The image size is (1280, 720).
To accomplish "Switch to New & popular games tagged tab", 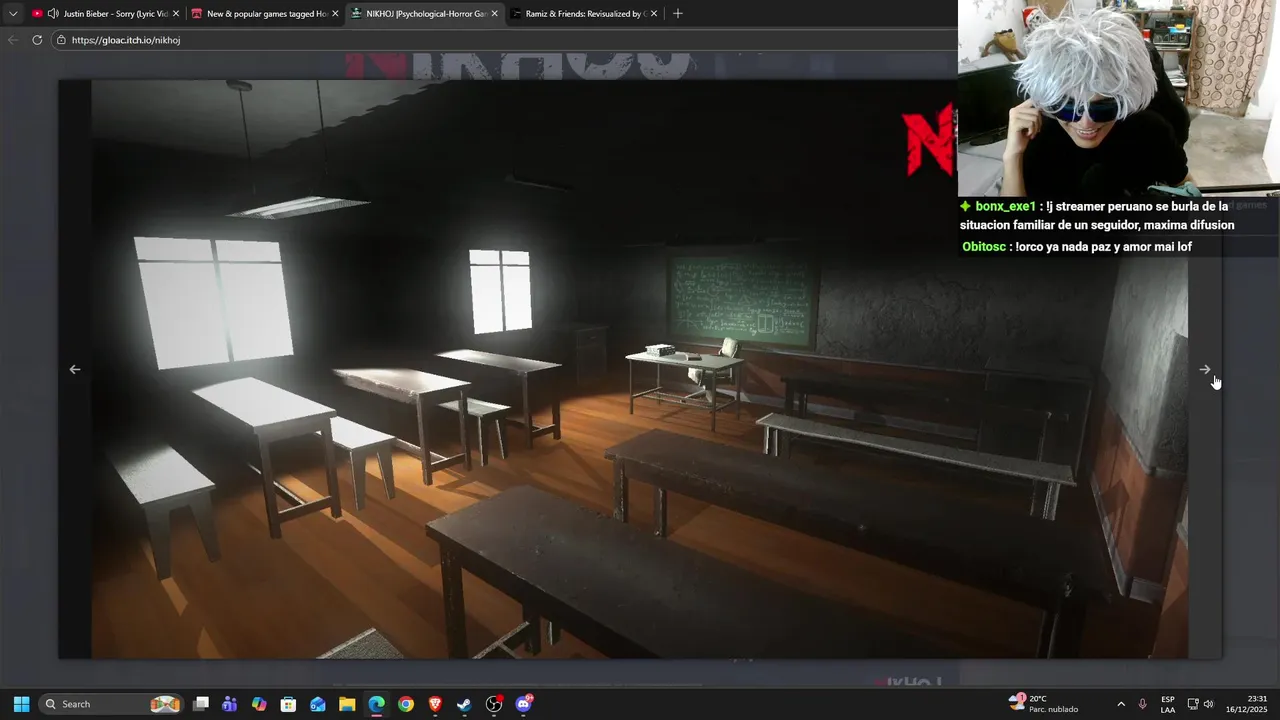I will [265, 14].
